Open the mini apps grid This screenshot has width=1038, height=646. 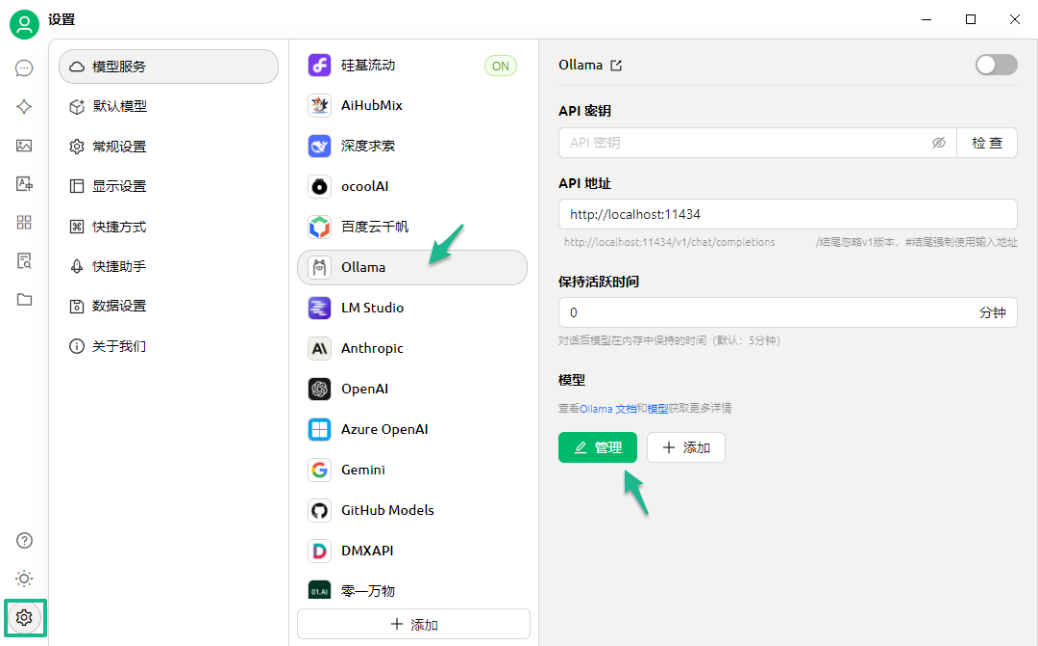[24, 222]
